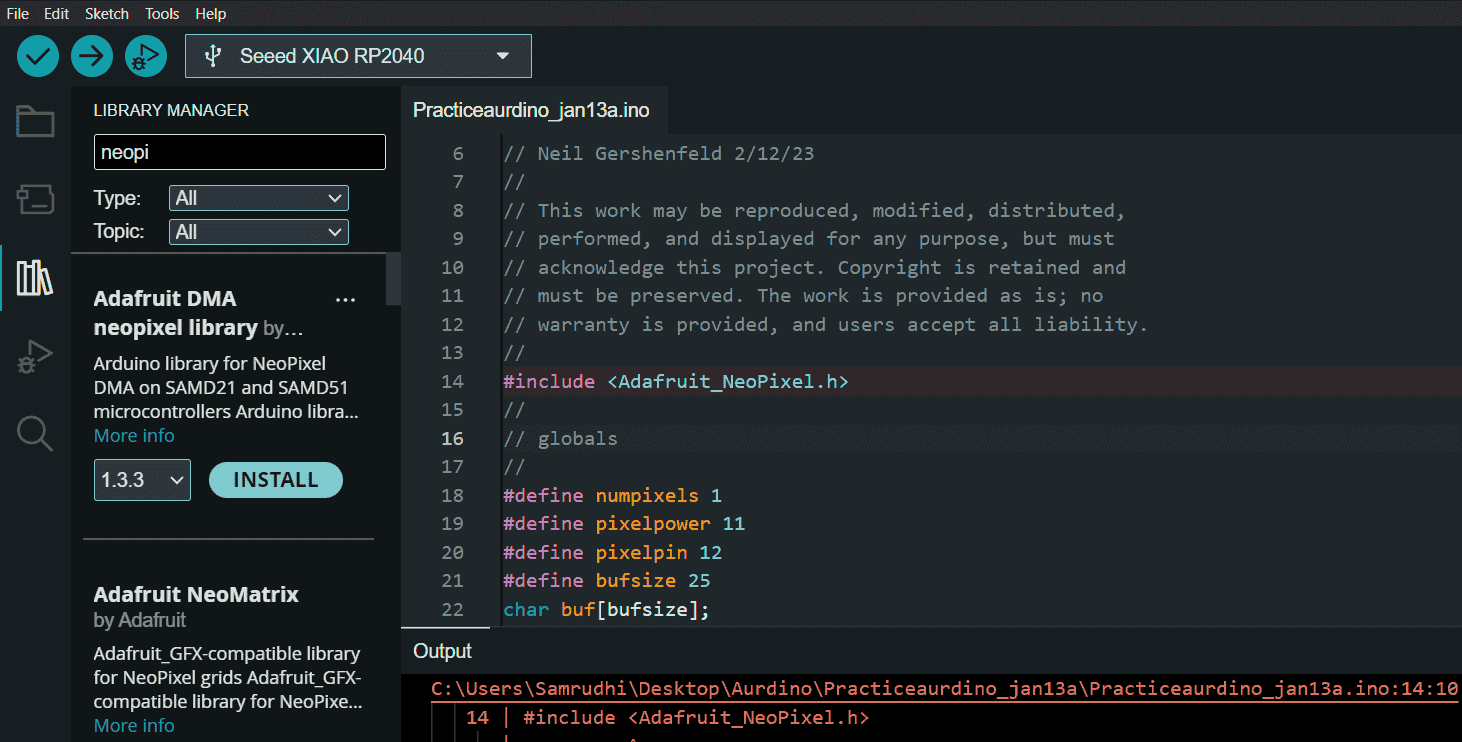The image size is (1462, 742).
Task: Toggle the Library Manager sidebar icon
Action: (35, 277)
